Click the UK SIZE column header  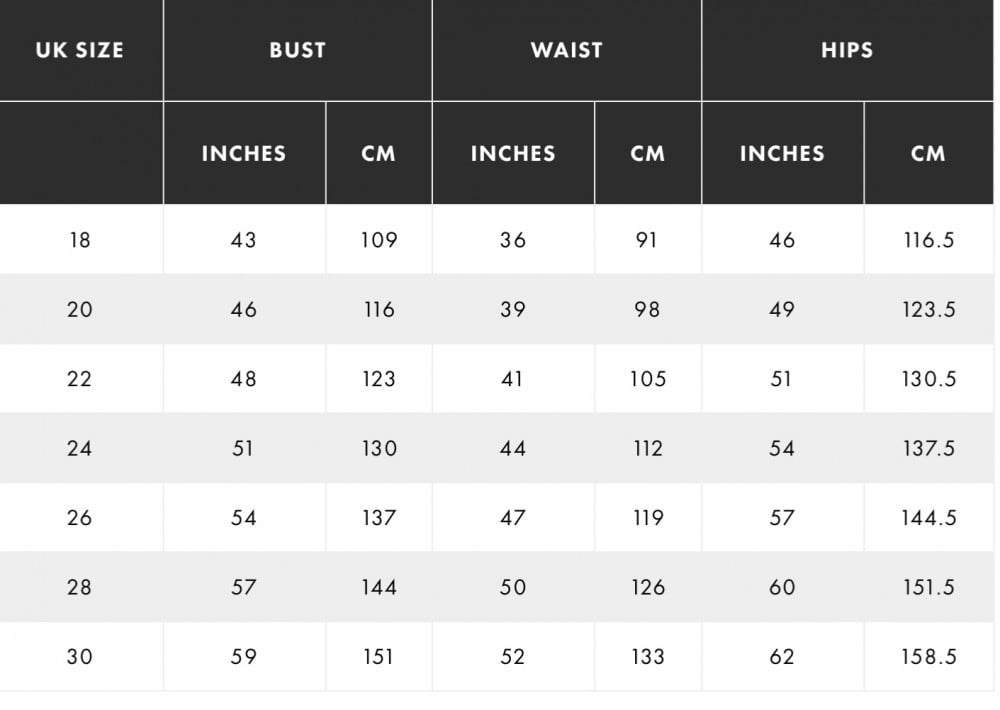[80, 50]
